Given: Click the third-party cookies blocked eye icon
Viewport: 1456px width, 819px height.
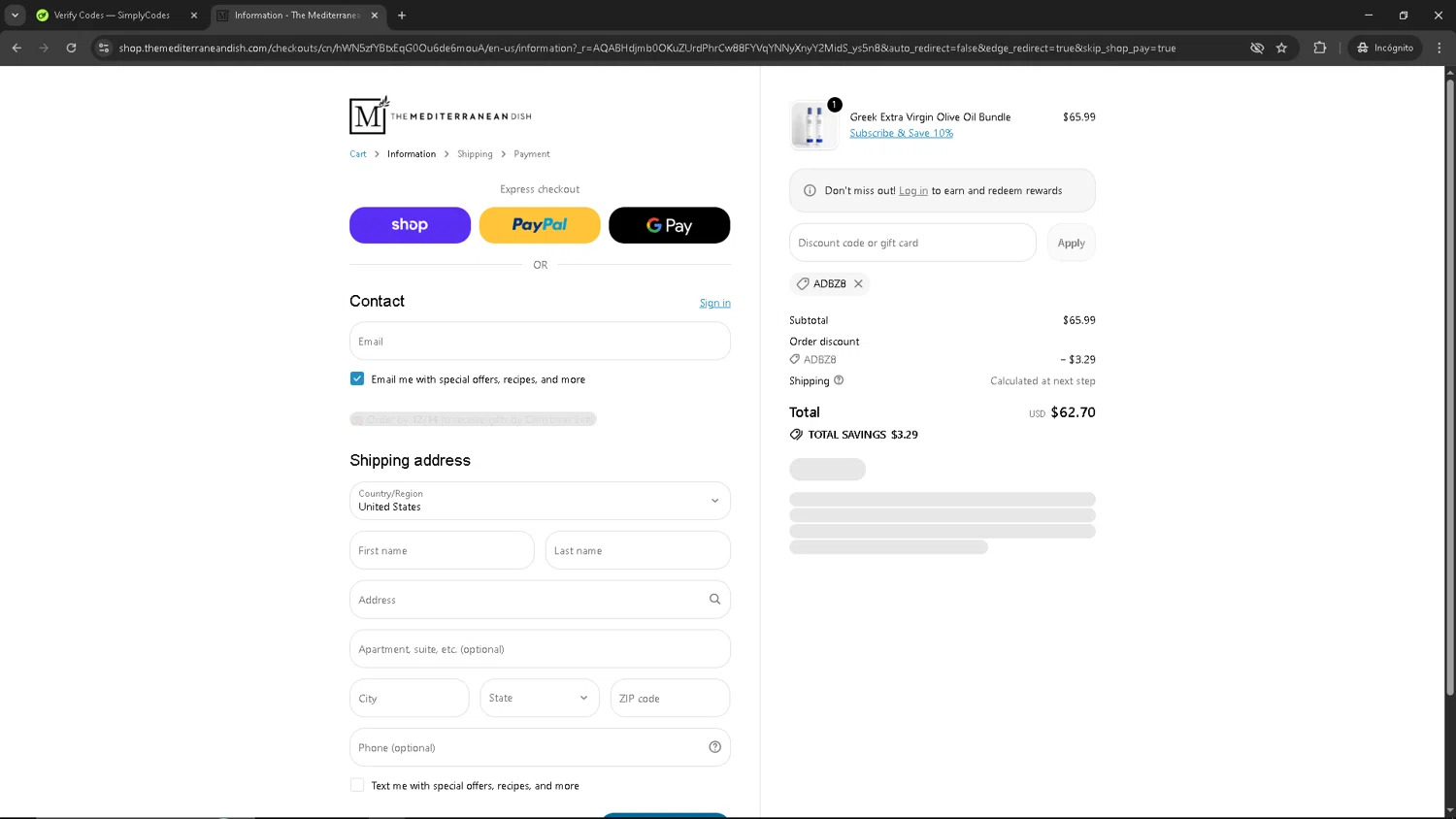Looking at the screenshot, I should [x=1257, y=48].
